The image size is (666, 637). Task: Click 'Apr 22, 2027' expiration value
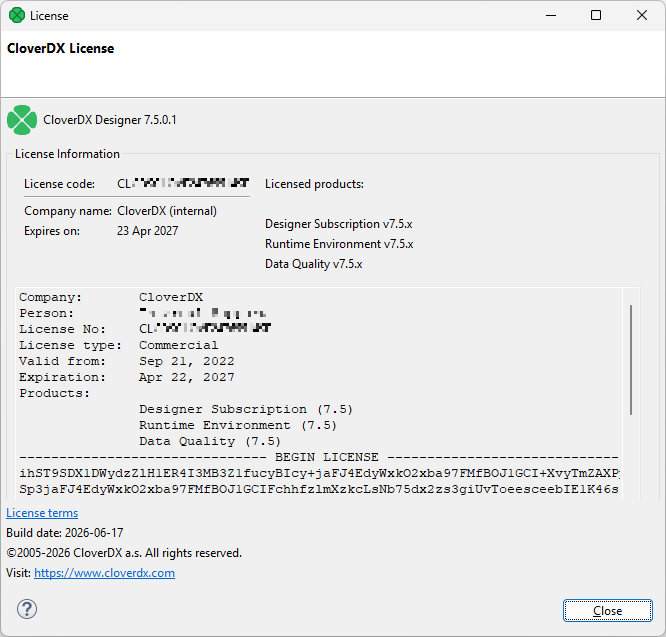pos(186,378)
